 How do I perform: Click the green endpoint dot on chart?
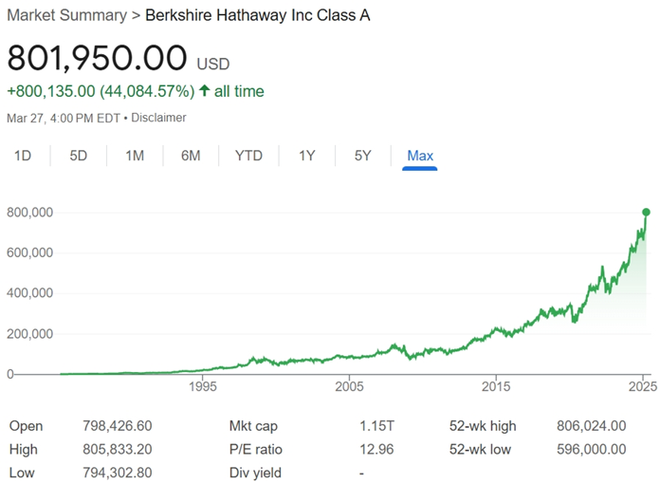pos(646,212)
